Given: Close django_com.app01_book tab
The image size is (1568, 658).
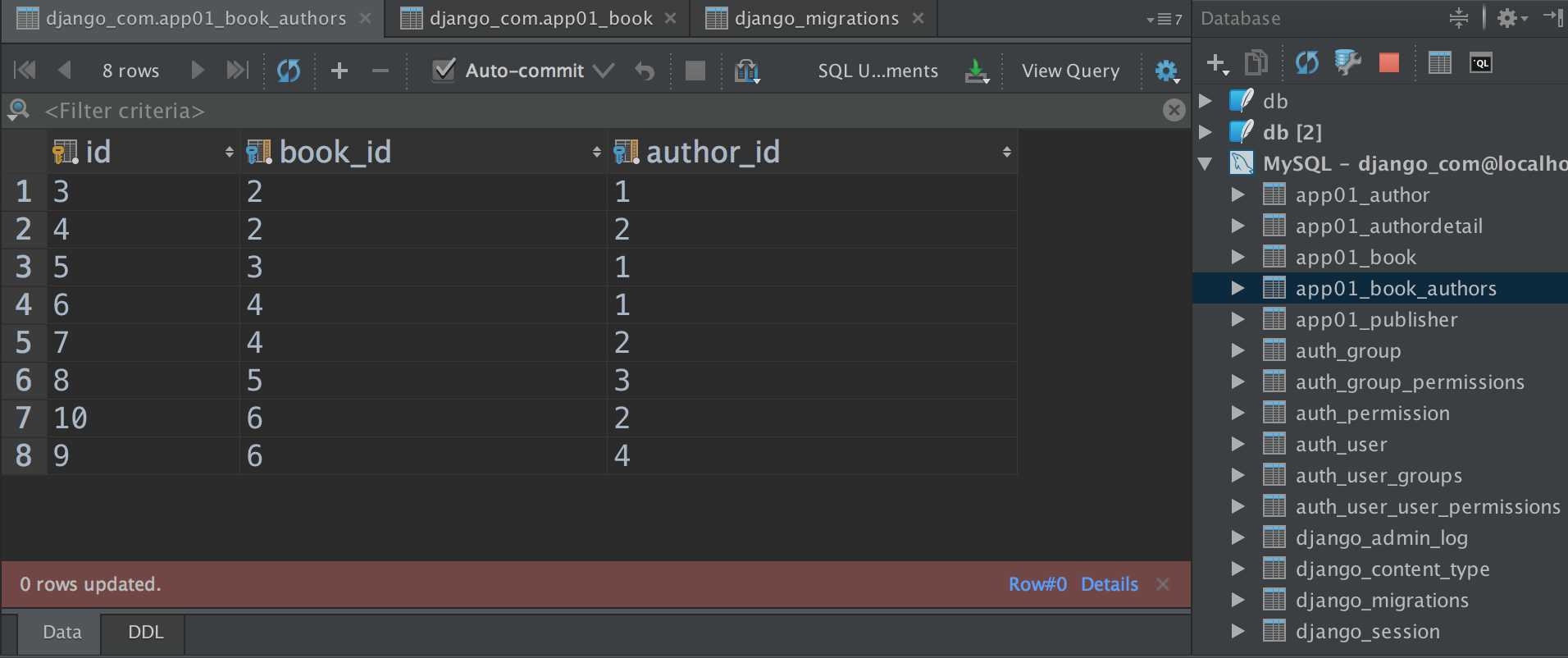Looking at the screenshot, I should pyautogui.click(x=671, y=18).
